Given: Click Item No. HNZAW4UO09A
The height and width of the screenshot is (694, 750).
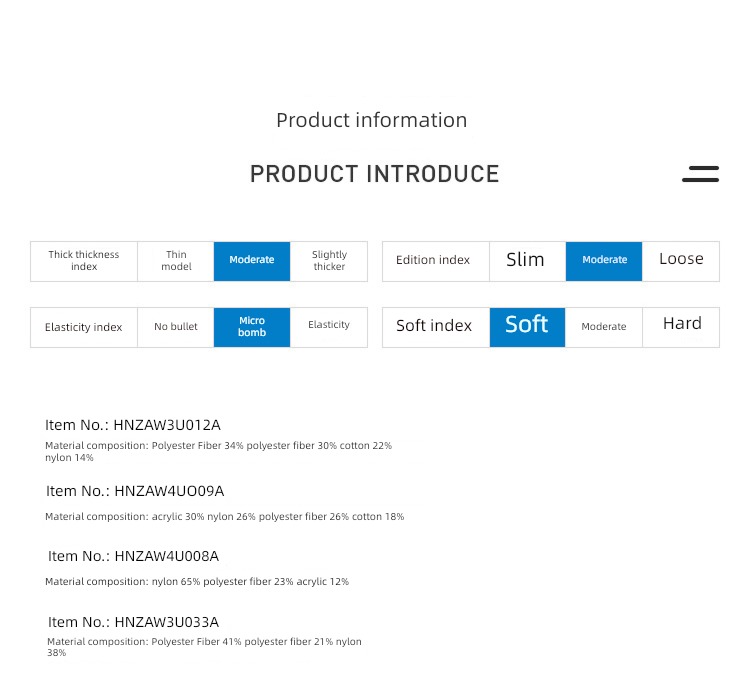Looking at the screenshot, I should (x=135, y=491).
